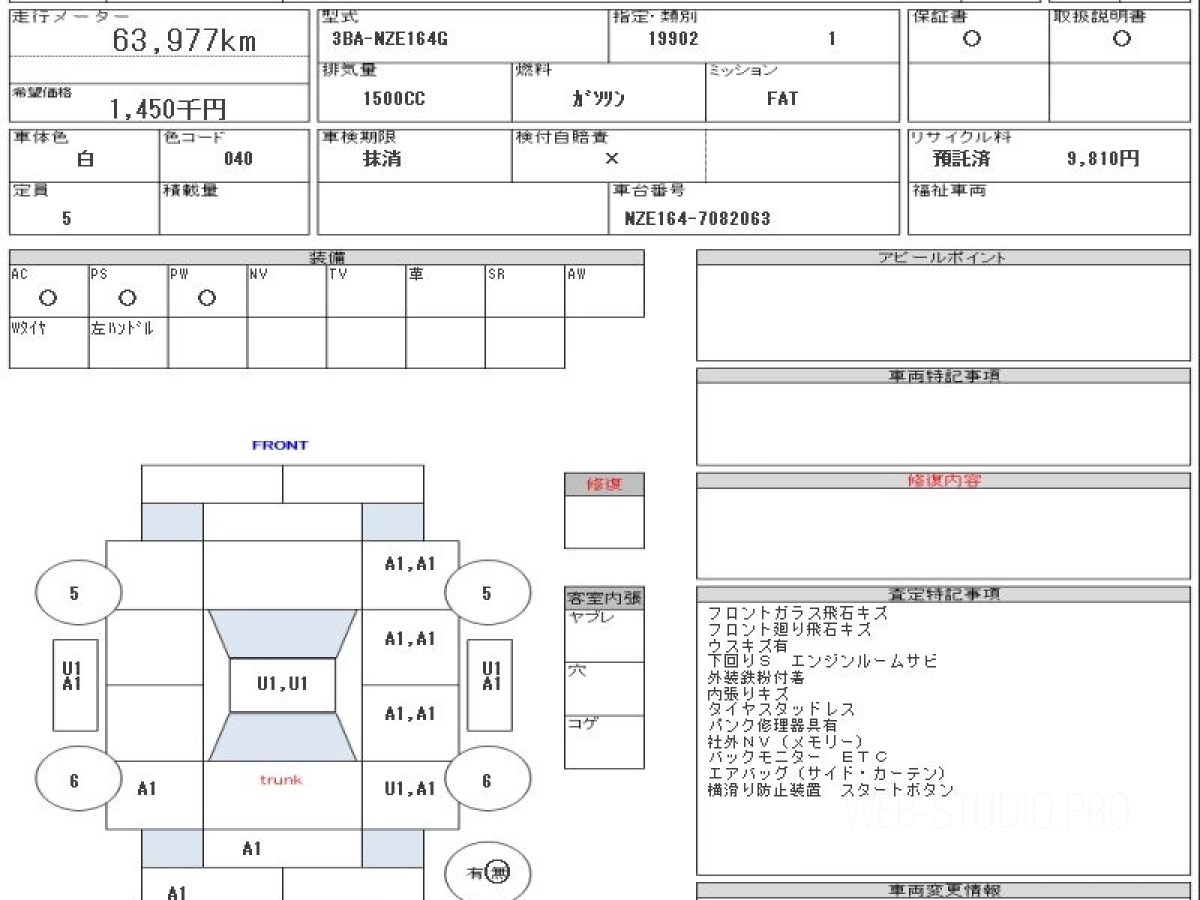Image resolution: width=1200 pixels, height=900 pixels.
Task: Click recycling status 預託済
Action: pos(961,158)
